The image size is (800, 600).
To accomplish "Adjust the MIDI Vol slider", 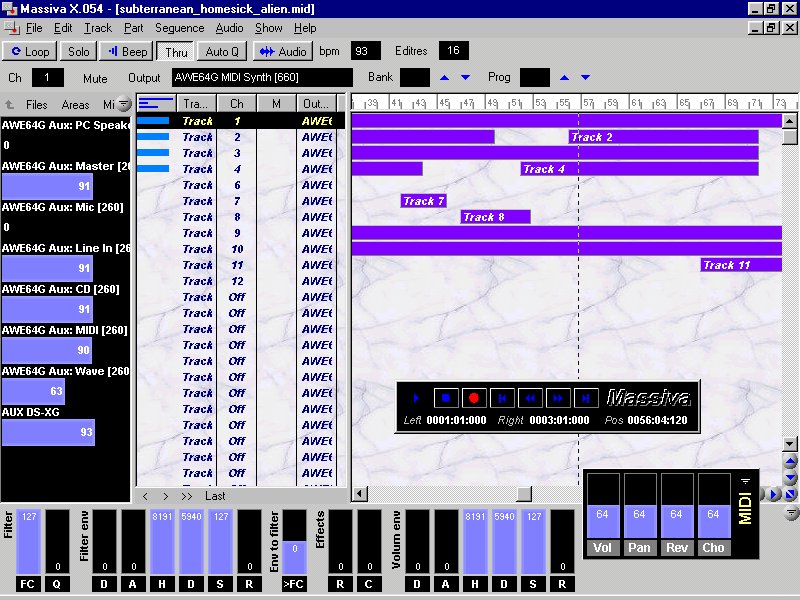I will pyautogui.click(x=603, y=506).
